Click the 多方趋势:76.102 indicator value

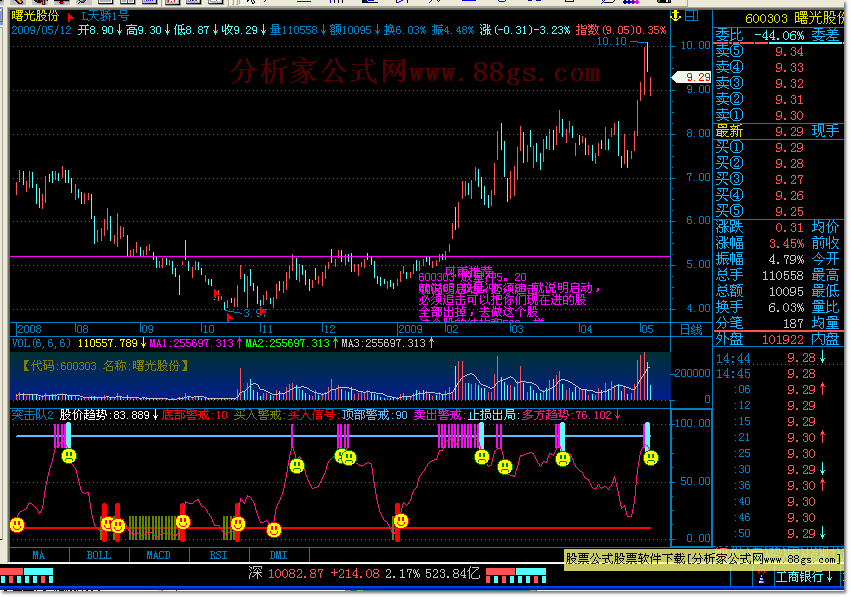coord(567,415)
